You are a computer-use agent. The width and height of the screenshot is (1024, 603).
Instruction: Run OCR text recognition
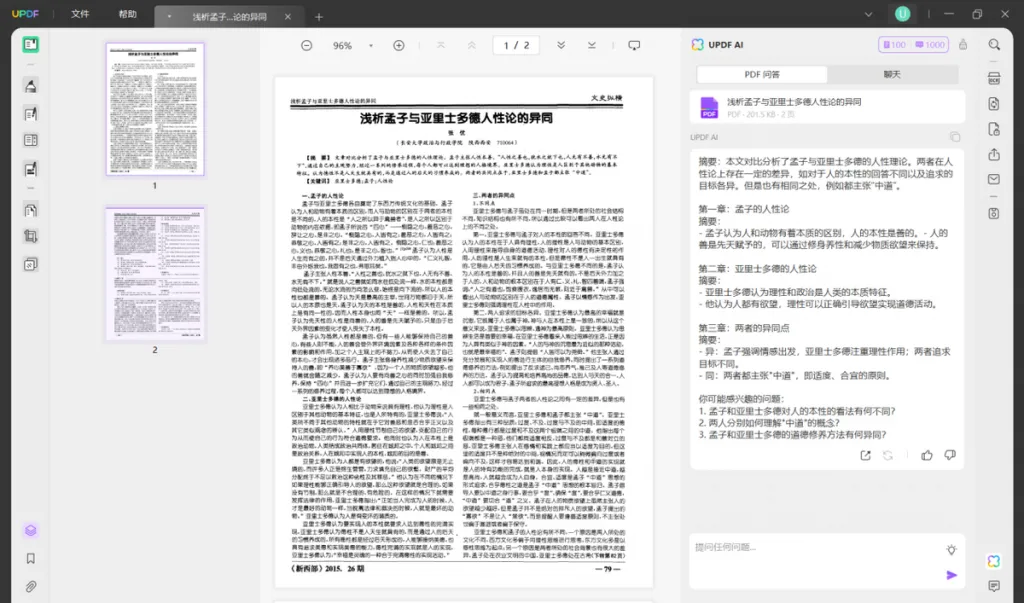point(994,78)
